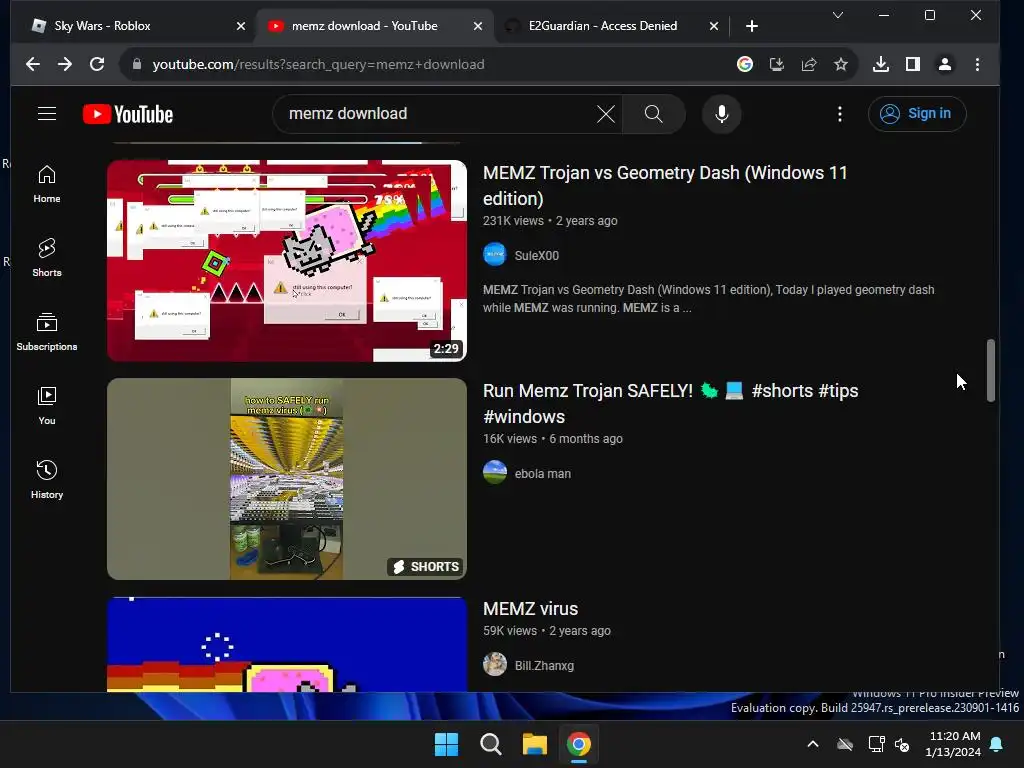Click the Chrome taskbar icon

pos(579,744)
